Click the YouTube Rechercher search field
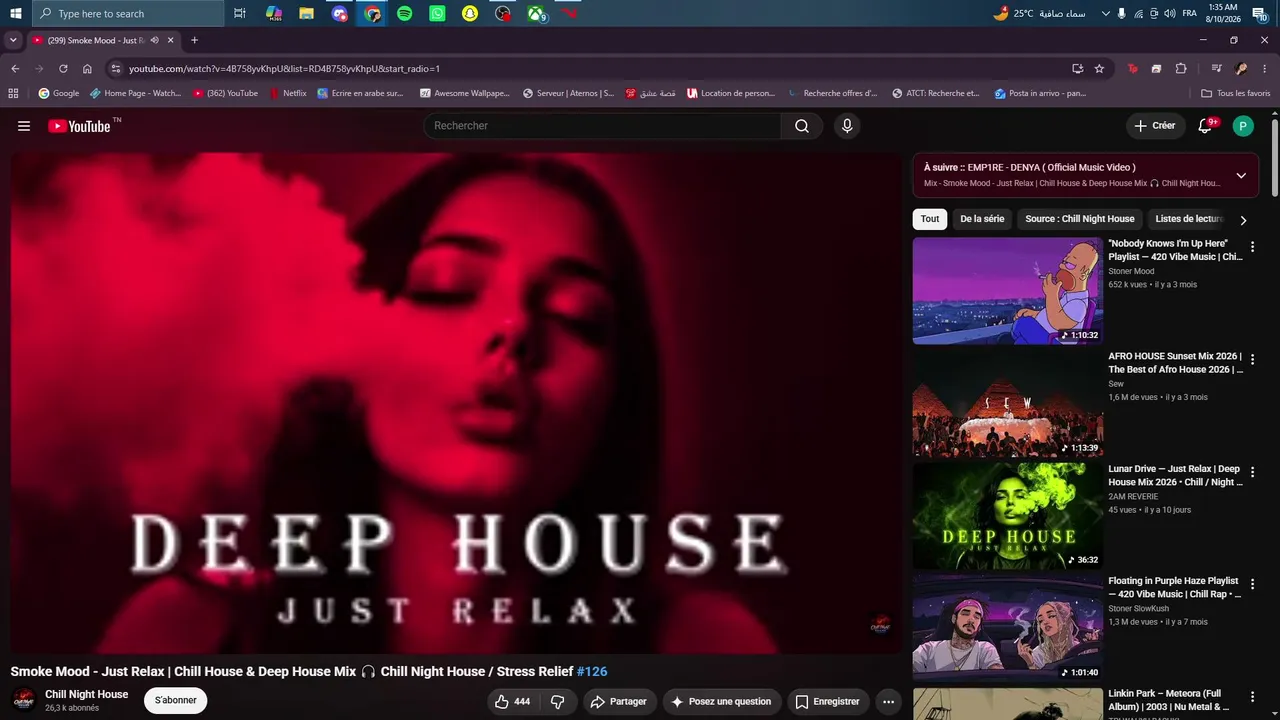 (x=603, y=126)
